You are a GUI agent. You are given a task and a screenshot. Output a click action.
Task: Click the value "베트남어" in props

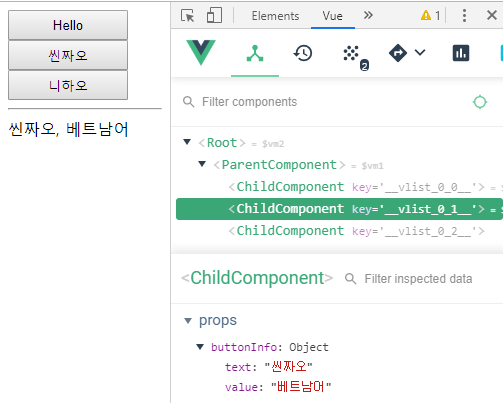[301, 387]
